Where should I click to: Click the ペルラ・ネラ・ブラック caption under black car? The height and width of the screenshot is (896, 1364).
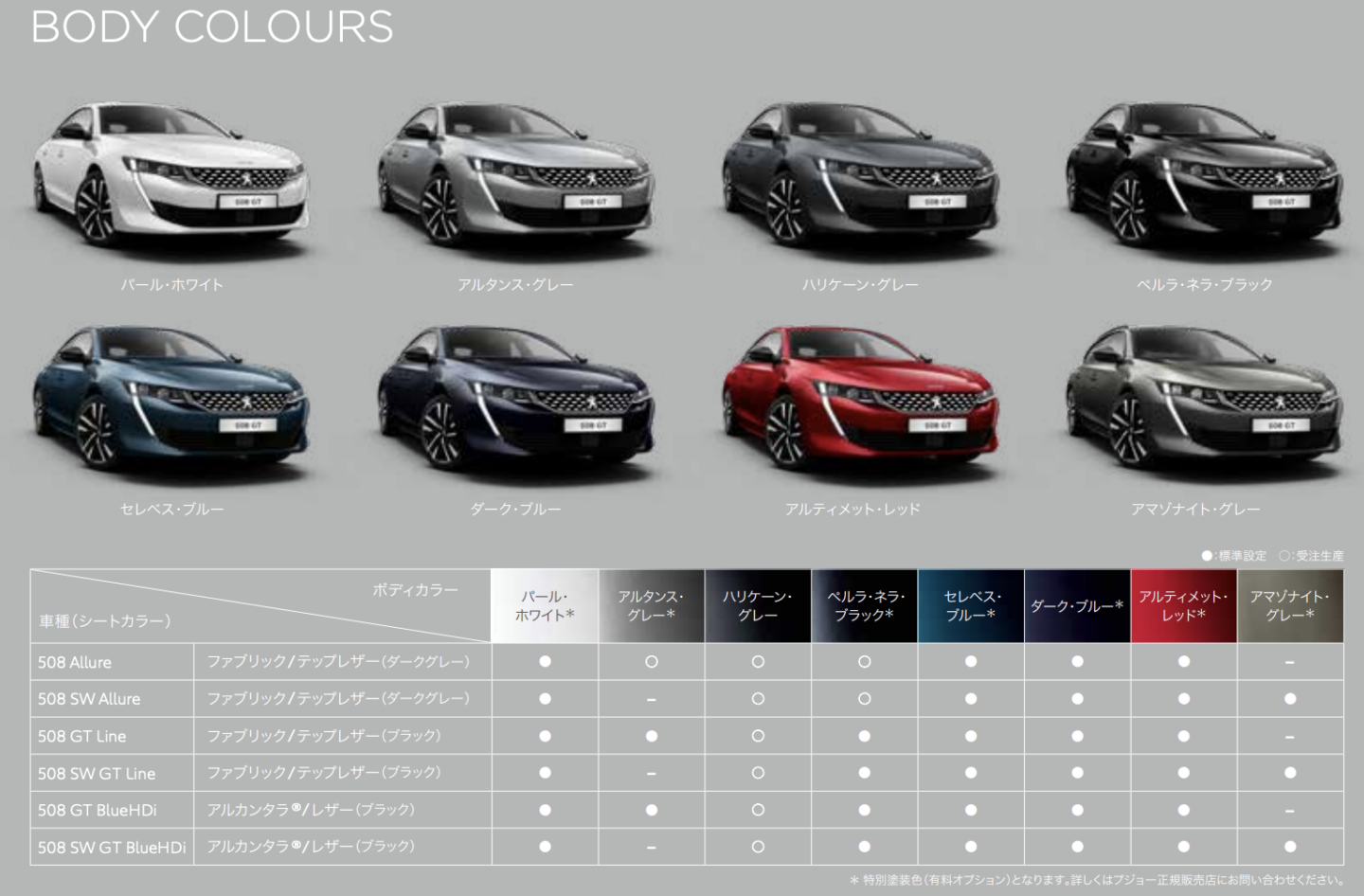tap(1205, 284)
